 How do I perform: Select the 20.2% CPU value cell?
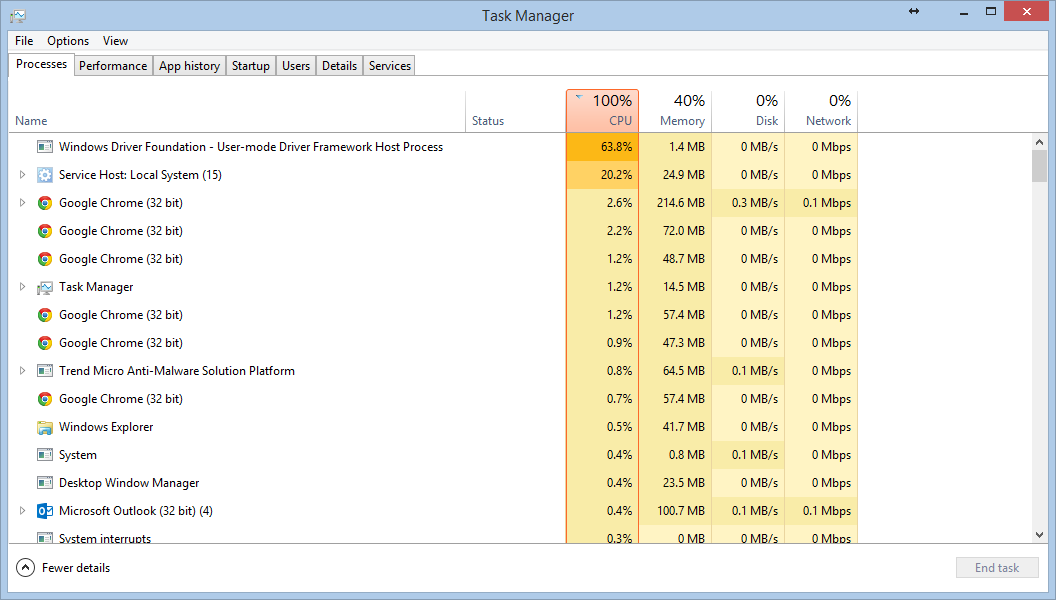[x=602, y=175]
